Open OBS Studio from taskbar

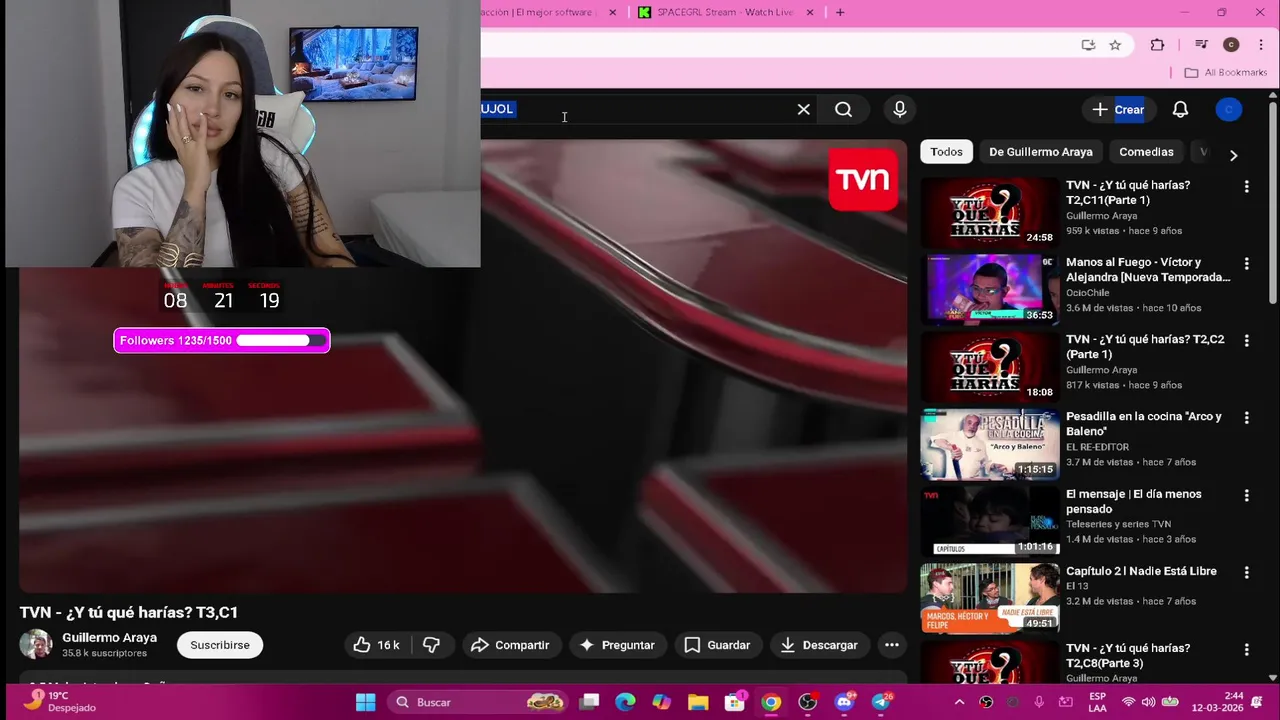807,702
